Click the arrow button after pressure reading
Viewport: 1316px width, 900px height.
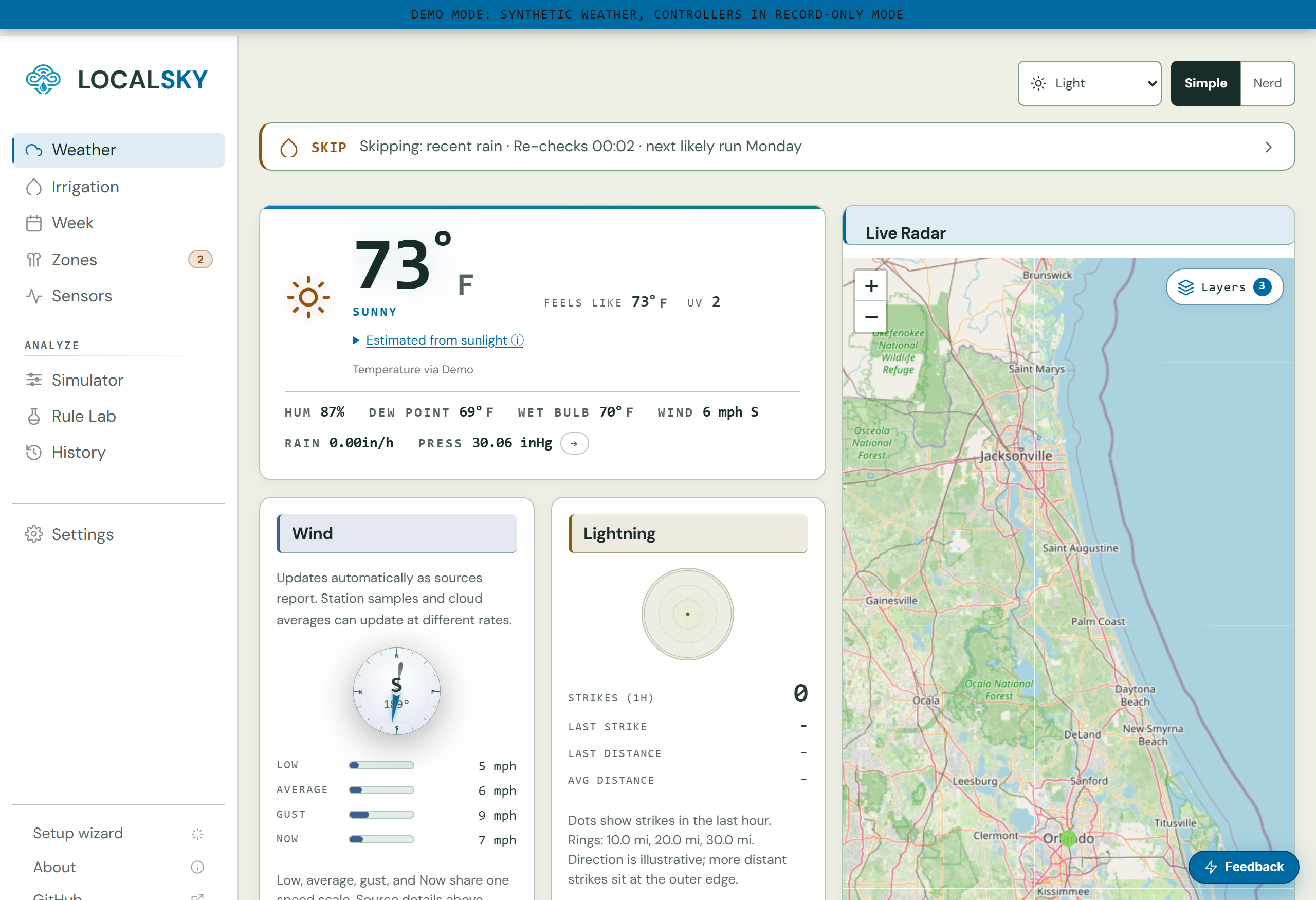click(574, 443)
